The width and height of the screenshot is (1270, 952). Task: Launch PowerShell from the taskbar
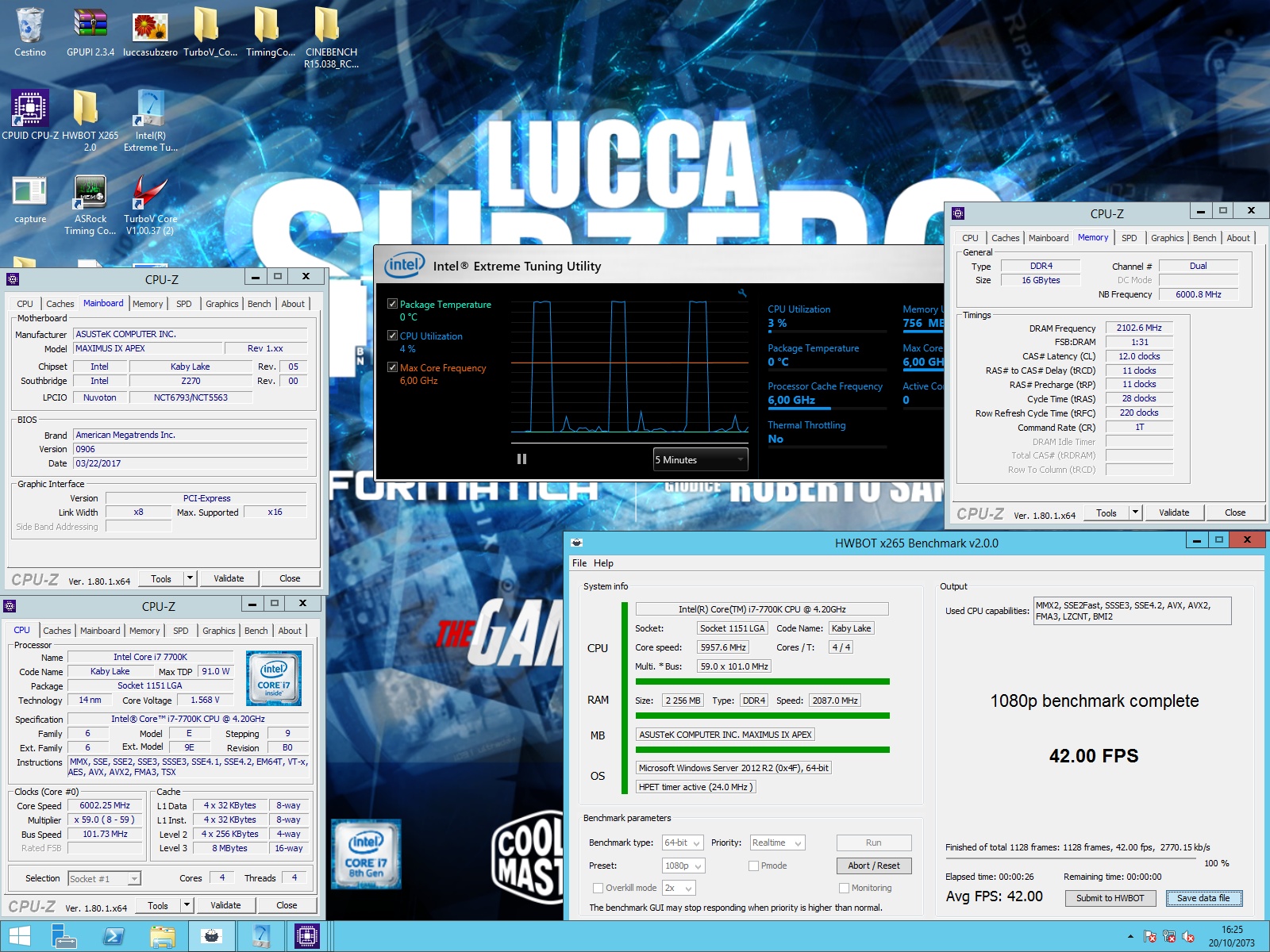click(113, 937)
